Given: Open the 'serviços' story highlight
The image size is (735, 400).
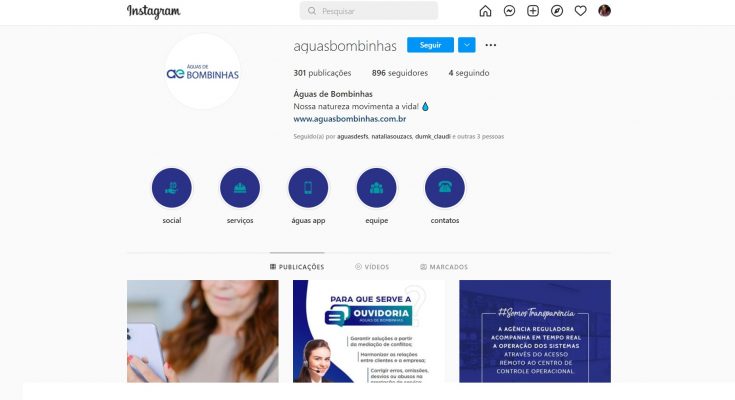Looking at the screenshot, I should [x=240, y=188].
